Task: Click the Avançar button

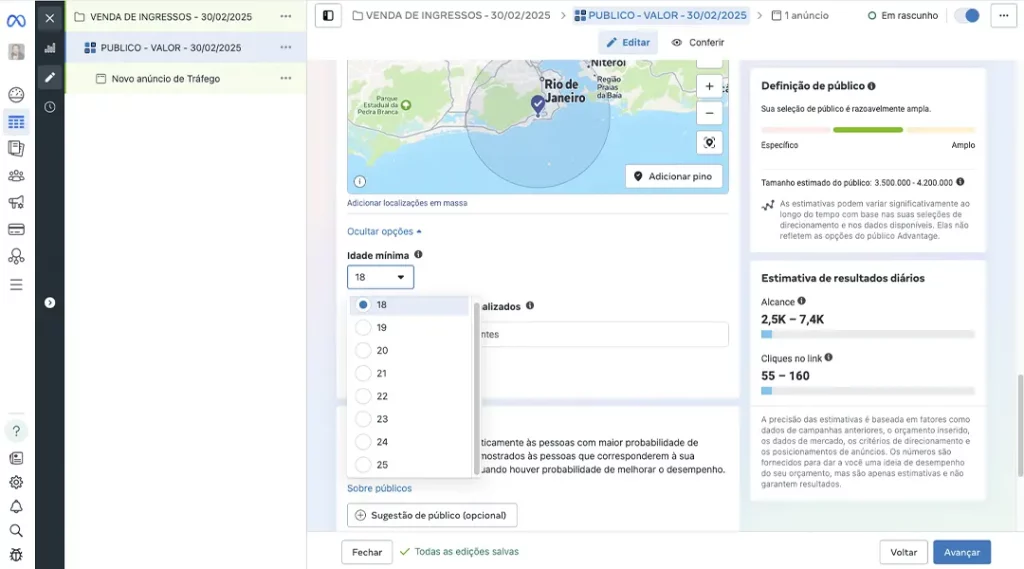Action: point(961,552)
